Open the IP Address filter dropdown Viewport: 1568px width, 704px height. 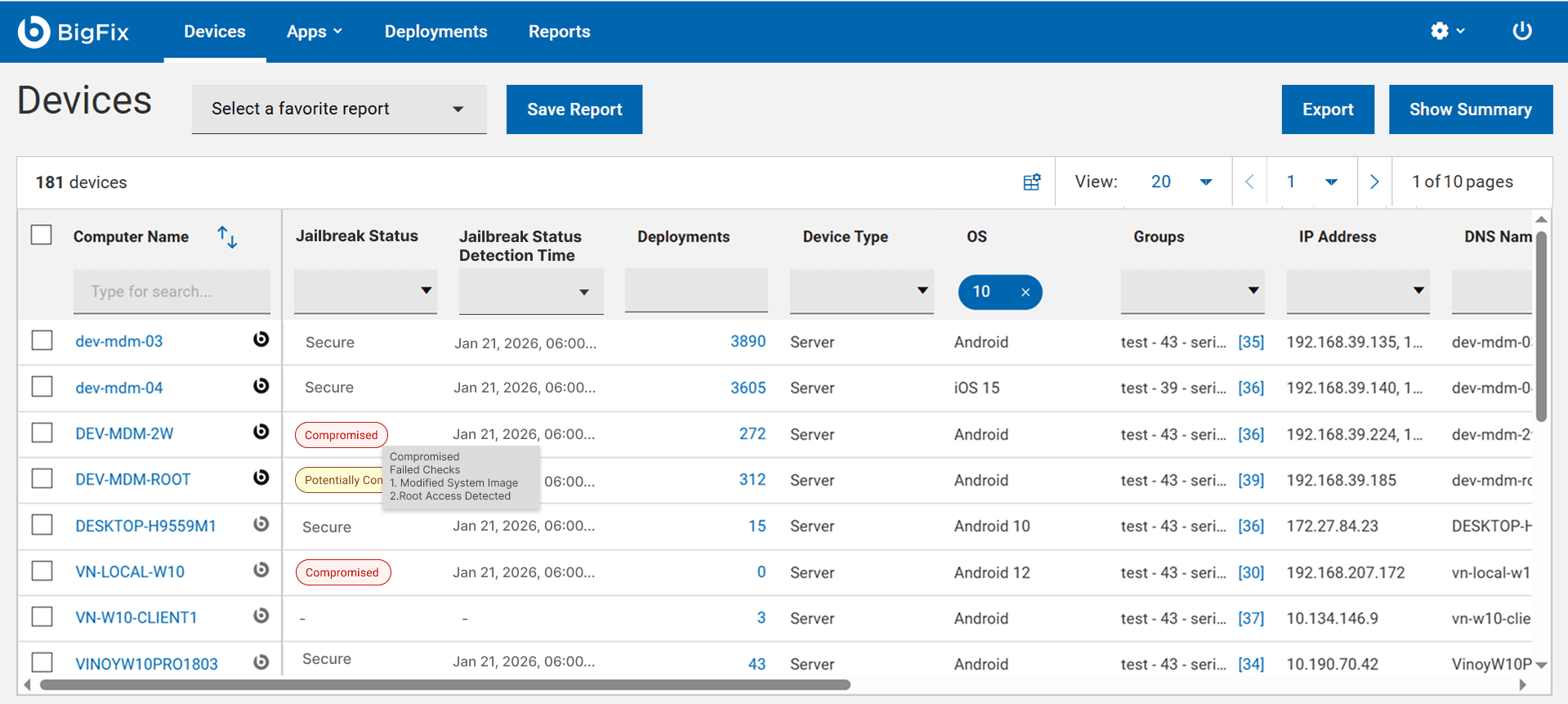[1358, 291]
